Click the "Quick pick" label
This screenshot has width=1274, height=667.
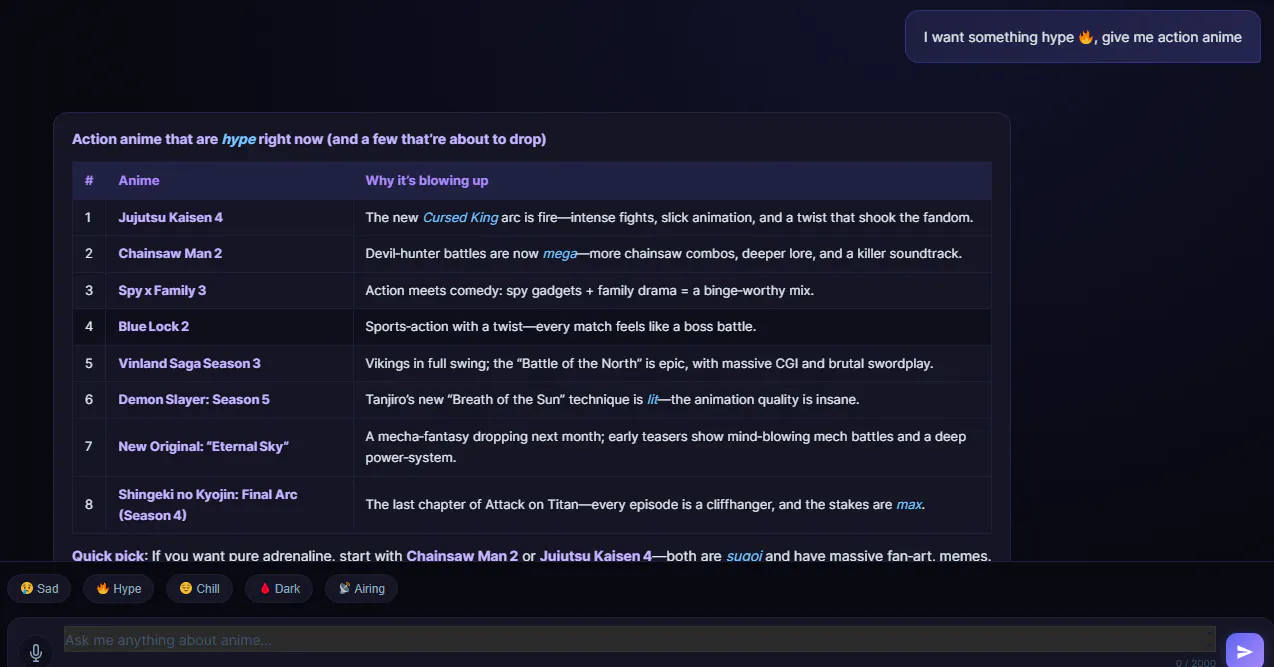[109, 555]
